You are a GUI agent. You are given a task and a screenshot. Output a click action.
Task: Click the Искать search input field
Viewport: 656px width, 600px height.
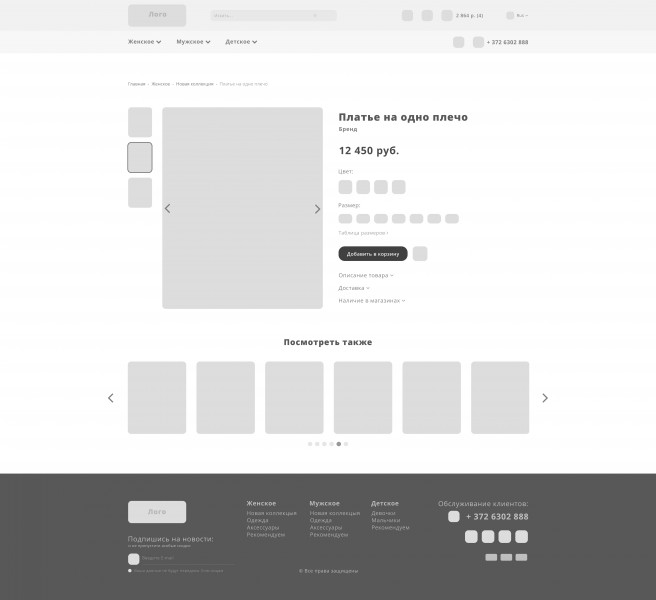pos(274,15)
